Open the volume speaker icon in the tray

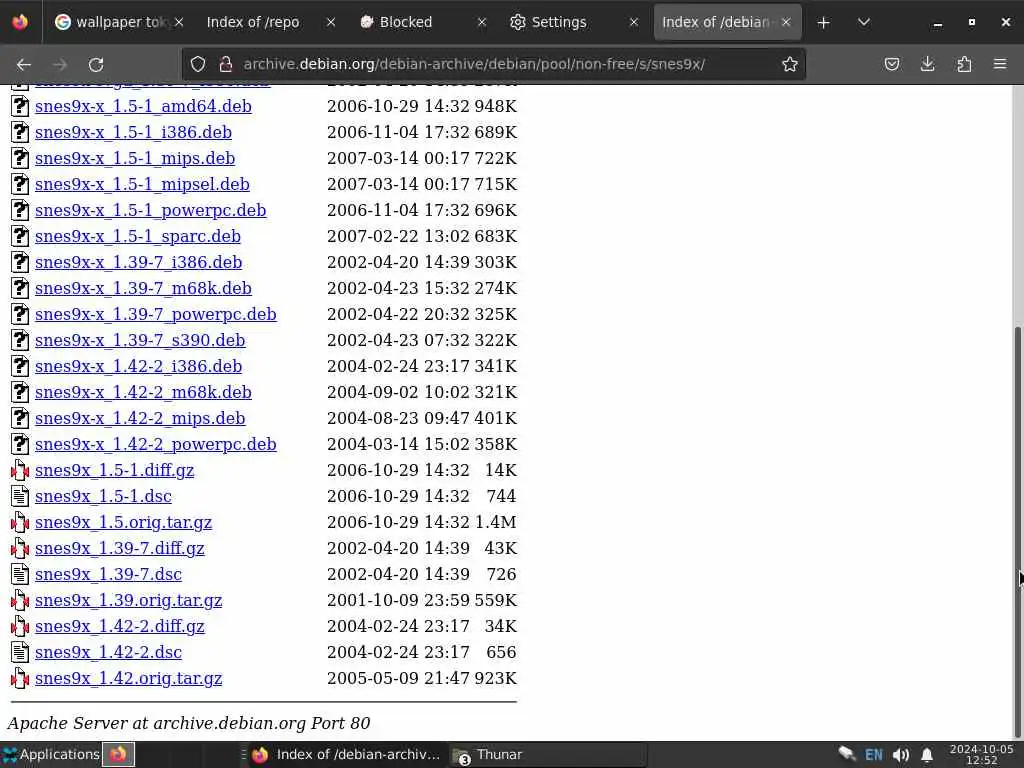[901, 755]
